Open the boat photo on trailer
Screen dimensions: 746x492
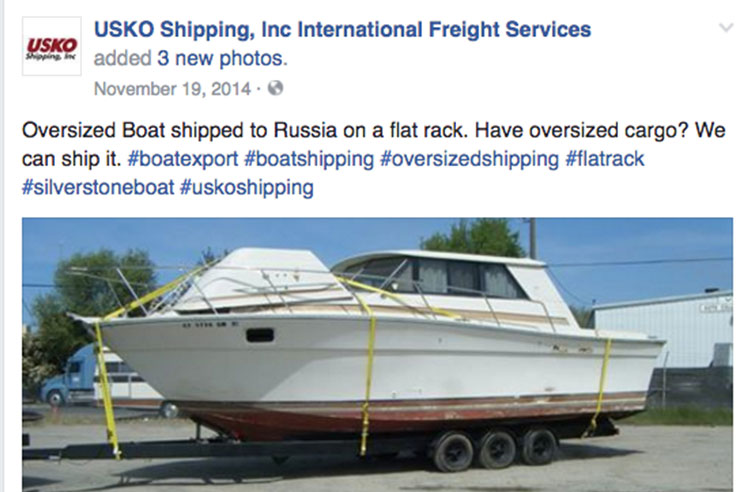[x=377, y=355]
